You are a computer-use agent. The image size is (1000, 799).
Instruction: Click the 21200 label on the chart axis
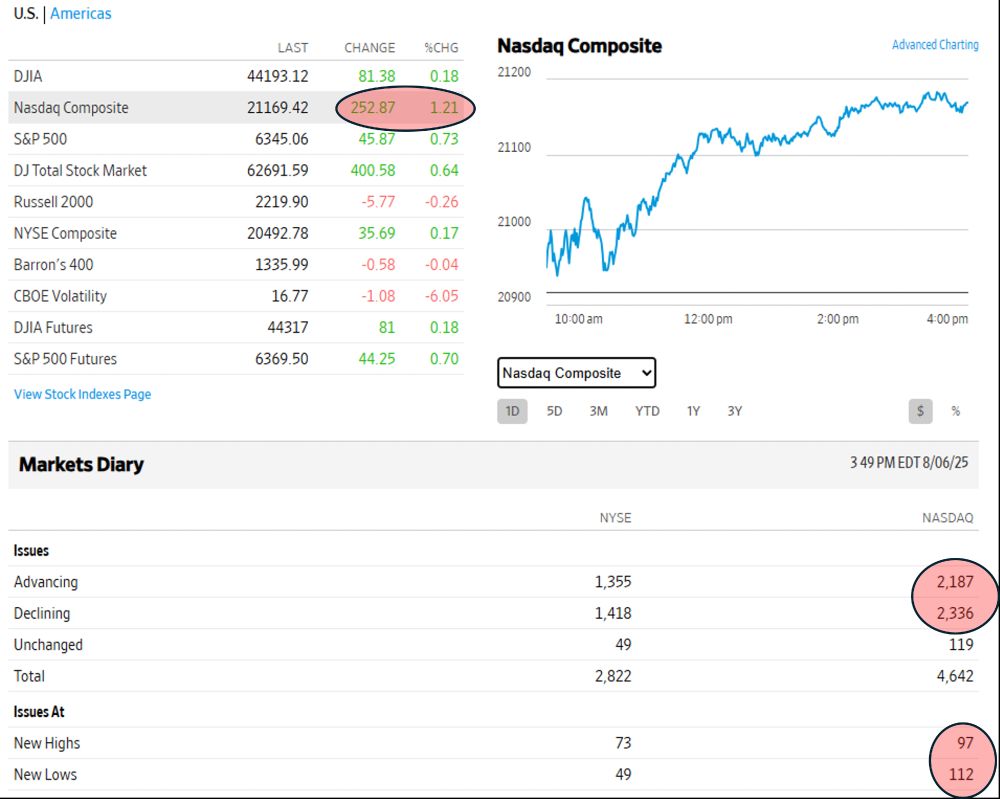(514, 72)
